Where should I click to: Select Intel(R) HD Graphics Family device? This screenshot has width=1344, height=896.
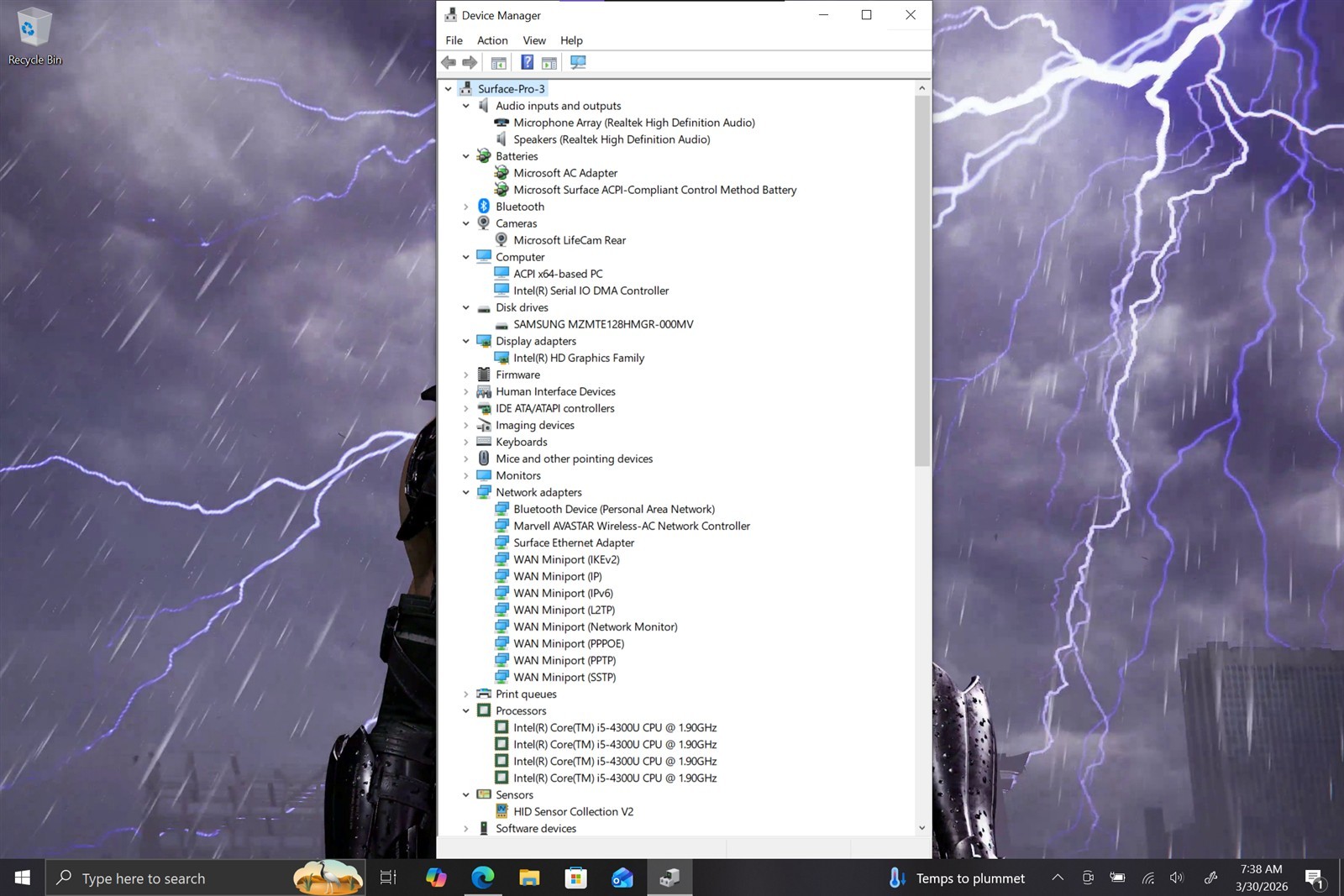coord(579,358)
